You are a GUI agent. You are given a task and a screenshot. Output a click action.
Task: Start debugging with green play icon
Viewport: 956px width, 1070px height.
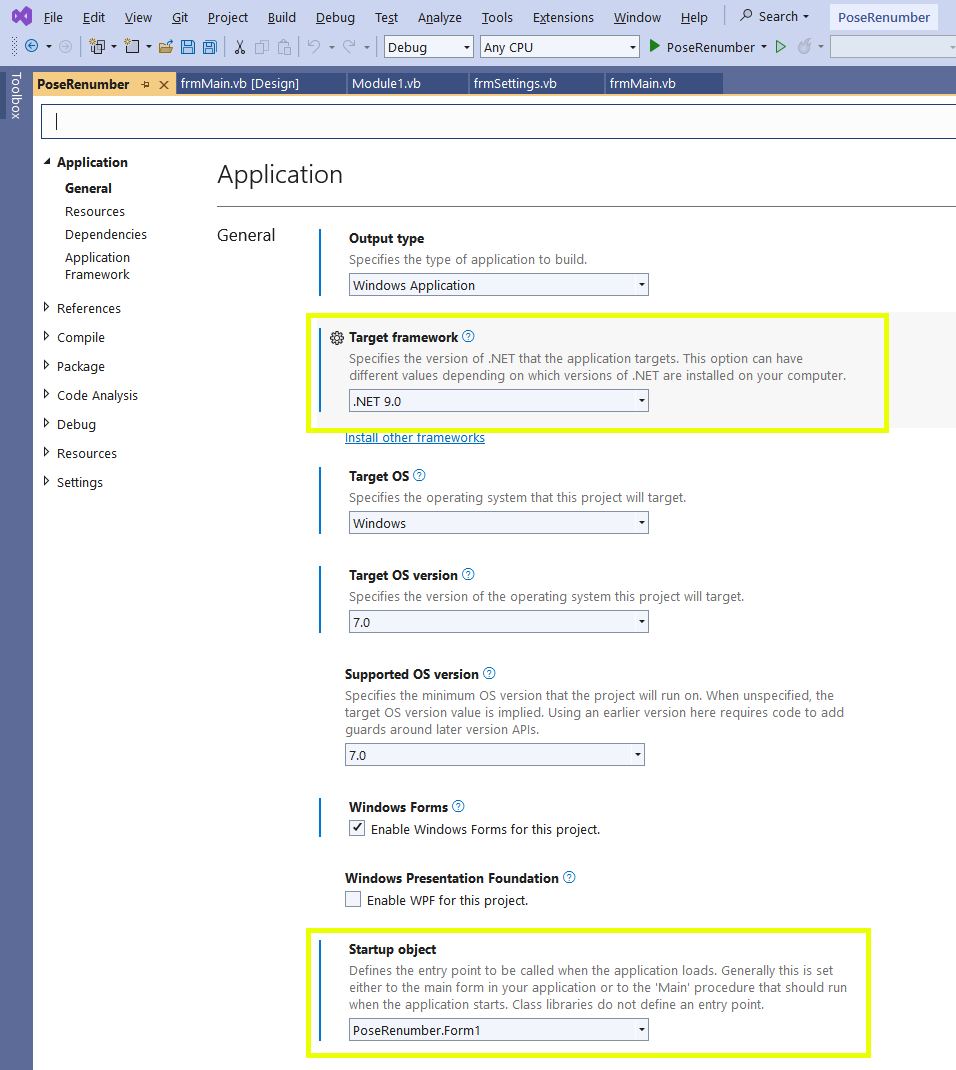tap(654, 46)
